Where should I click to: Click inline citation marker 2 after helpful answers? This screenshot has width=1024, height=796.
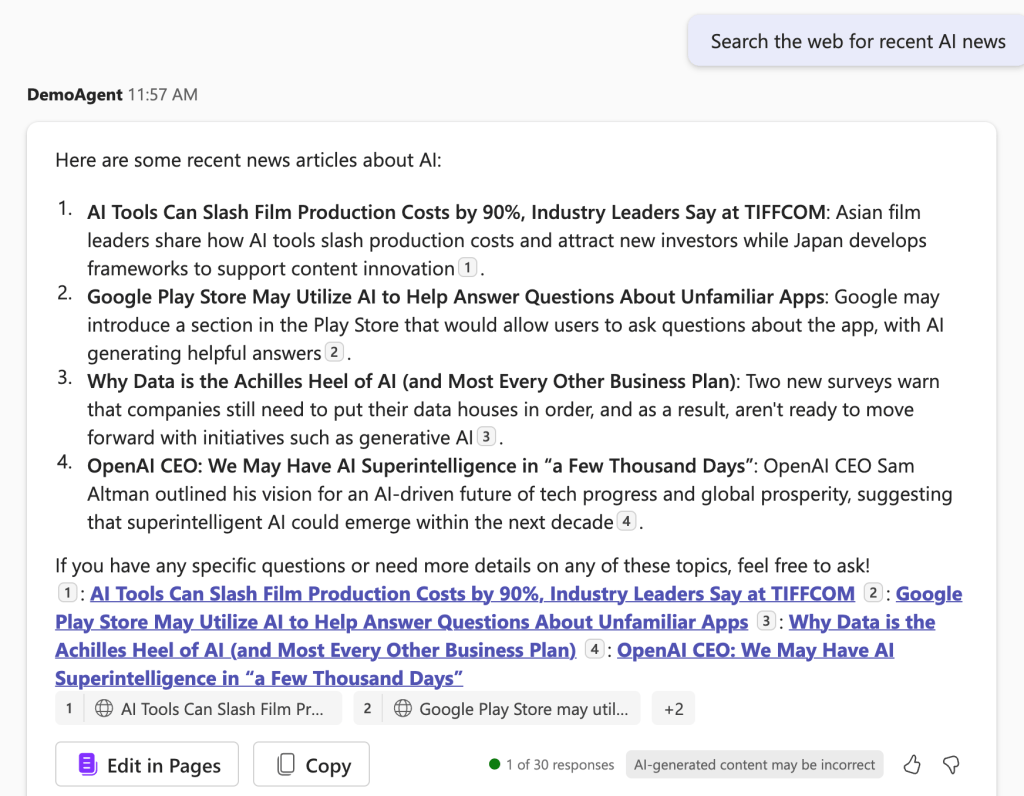coord(334,353)
